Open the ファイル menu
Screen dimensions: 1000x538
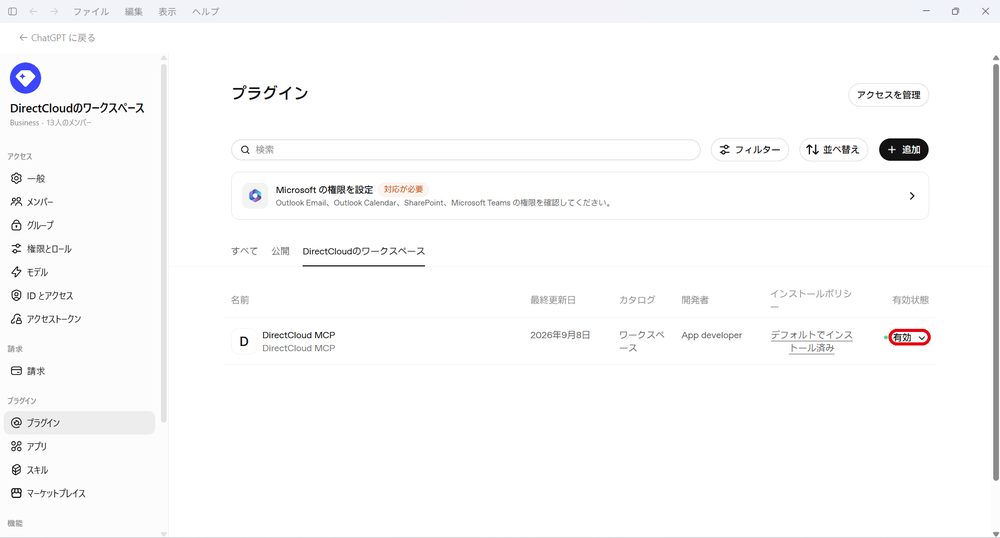[x=91, y=11]
